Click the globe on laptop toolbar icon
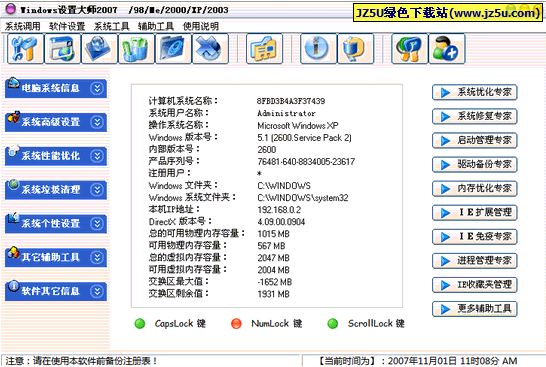546x367 pixels. 99,49
